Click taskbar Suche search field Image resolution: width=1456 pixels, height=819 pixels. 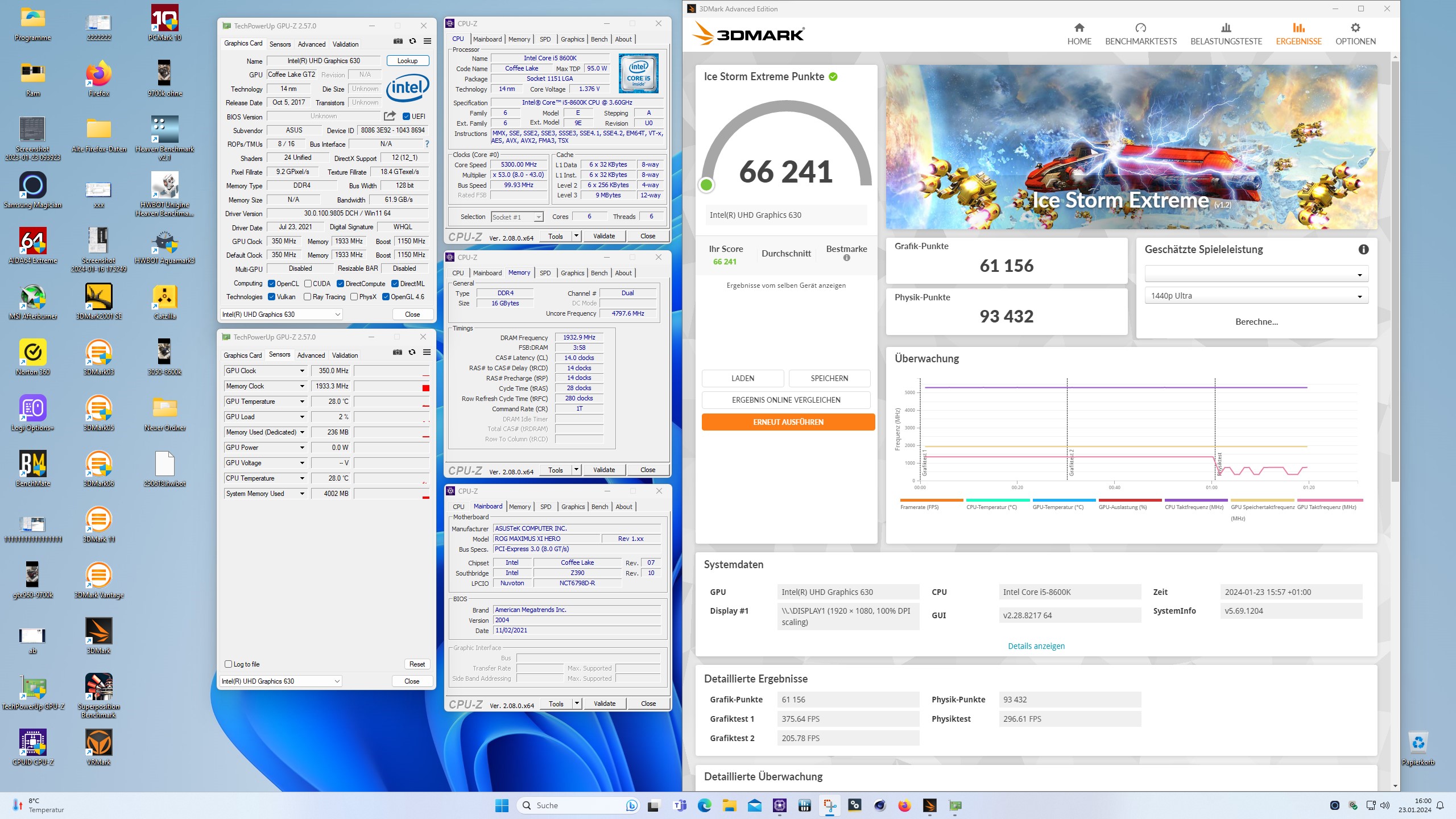tap(579, 805)
